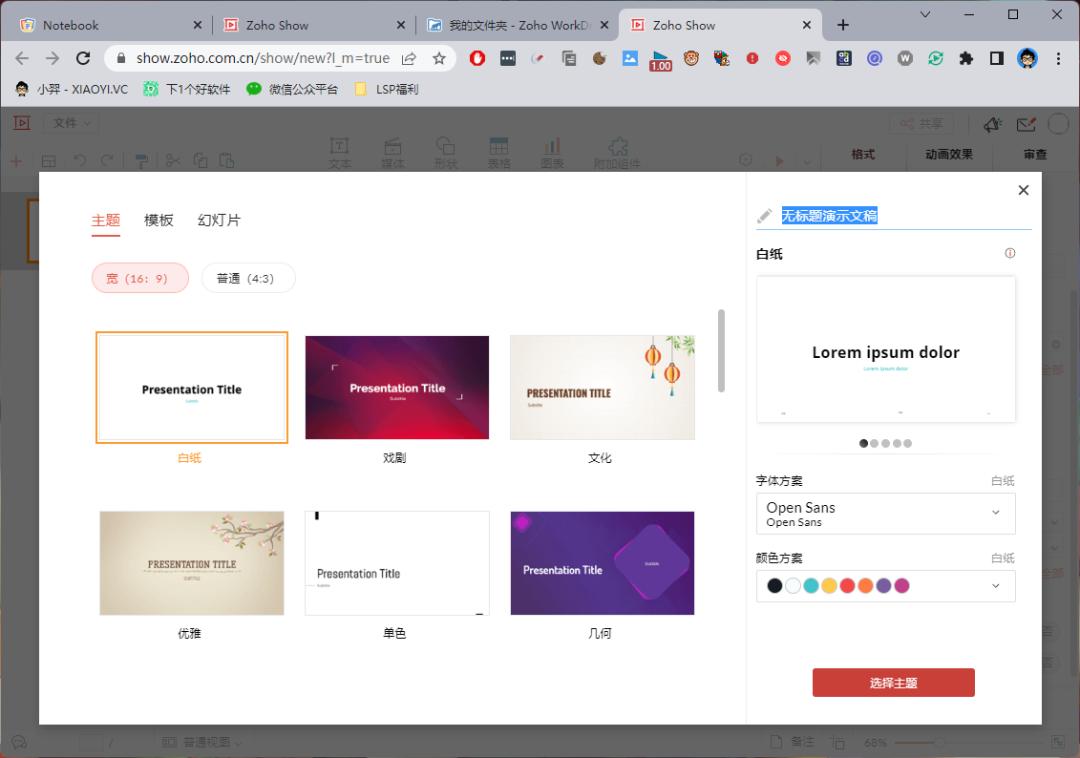Select the 宽 (16:9) aspect ratio
This screenshot has height=758, width=1080.
click(139, 278)
